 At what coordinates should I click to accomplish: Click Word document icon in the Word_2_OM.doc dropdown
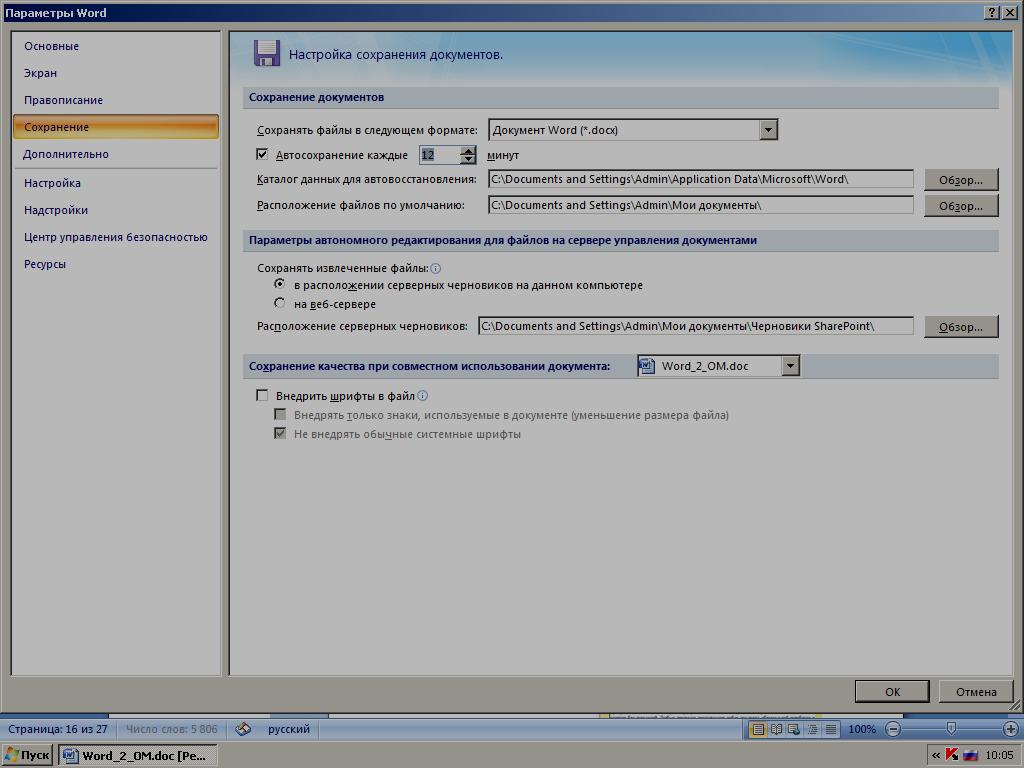[x=647, y=366]
